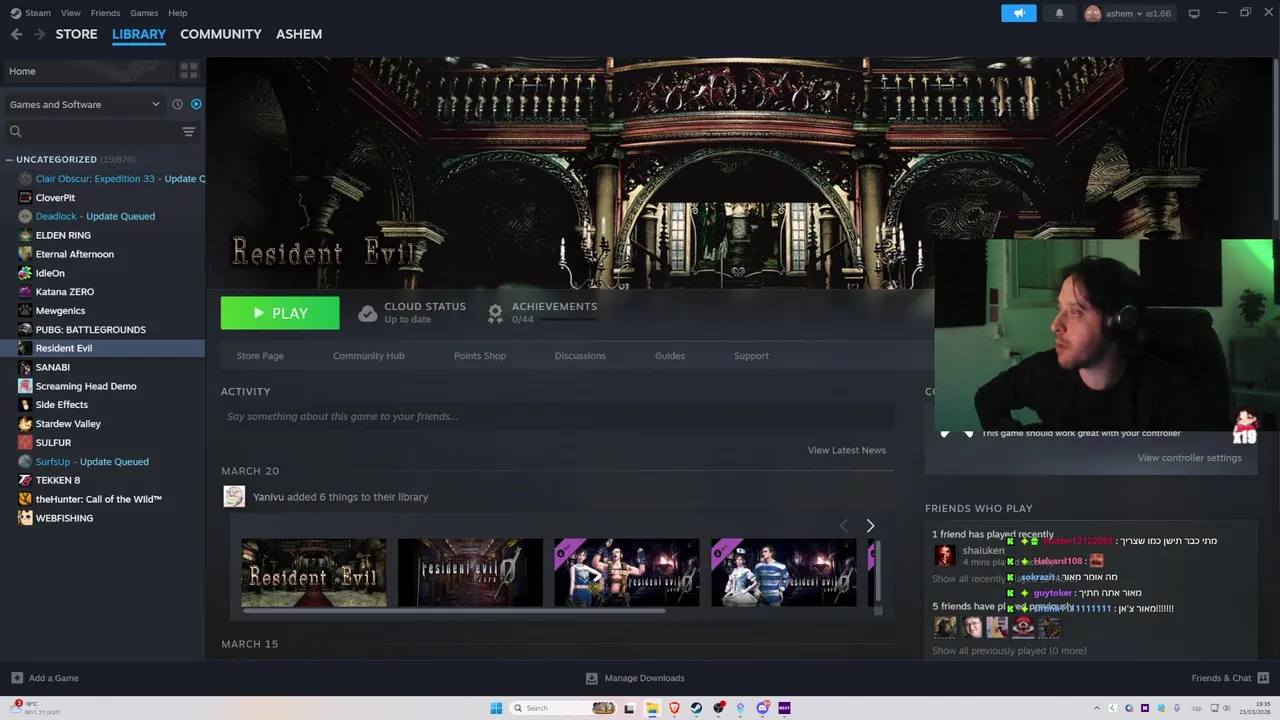Click the Add a Game plus icon
The image size is (1280, 720).
tap(16, 678)
